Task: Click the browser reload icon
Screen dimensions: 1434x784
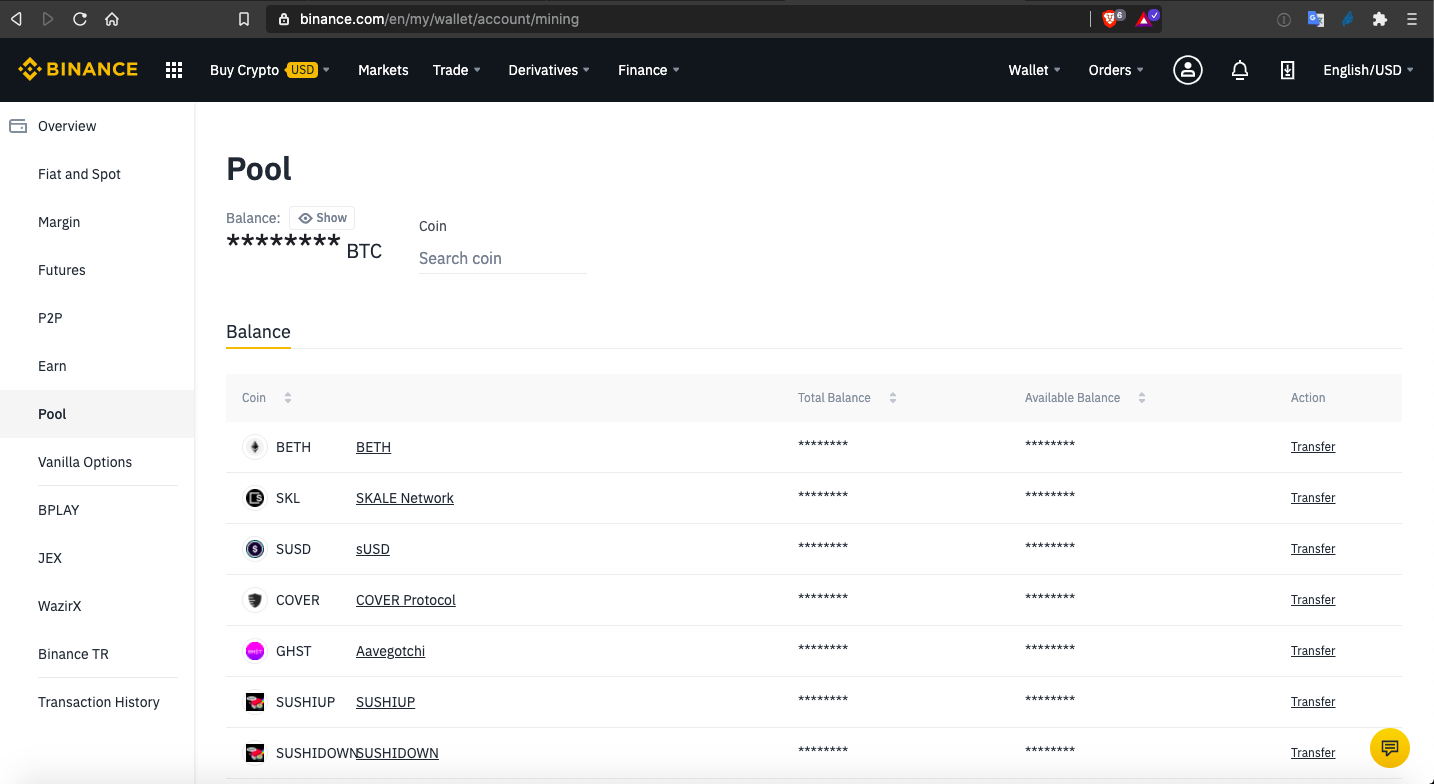Action: coord(80,19)
